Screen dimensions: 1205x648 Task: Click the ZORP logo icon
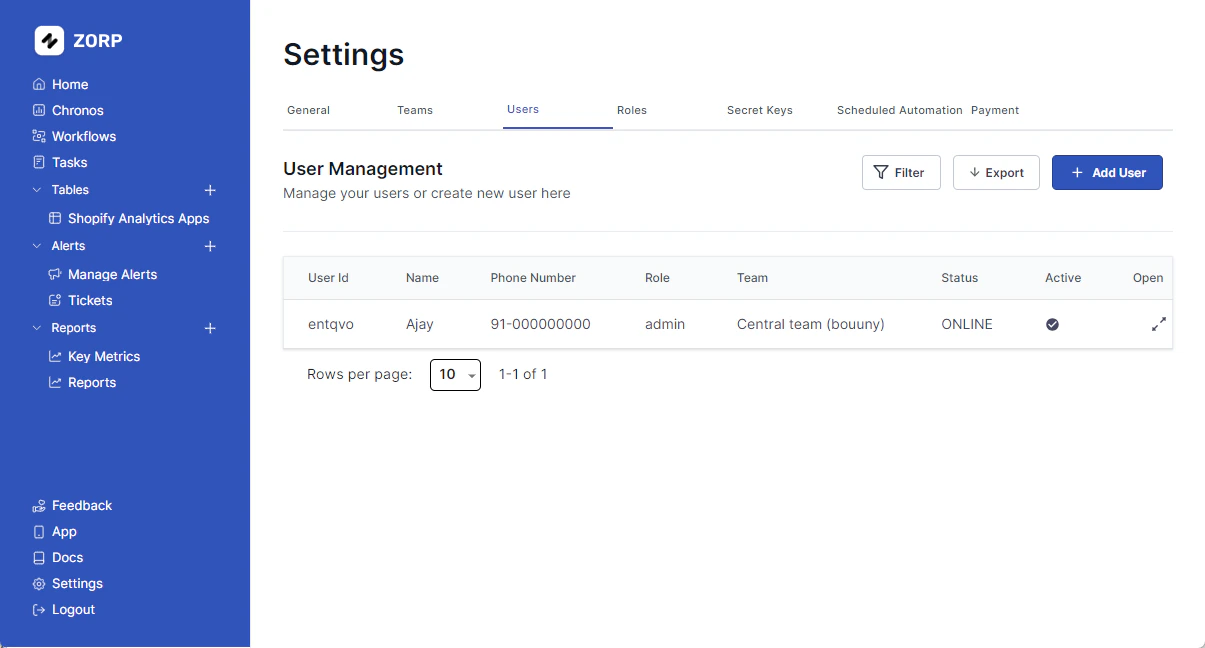point(47,40)
